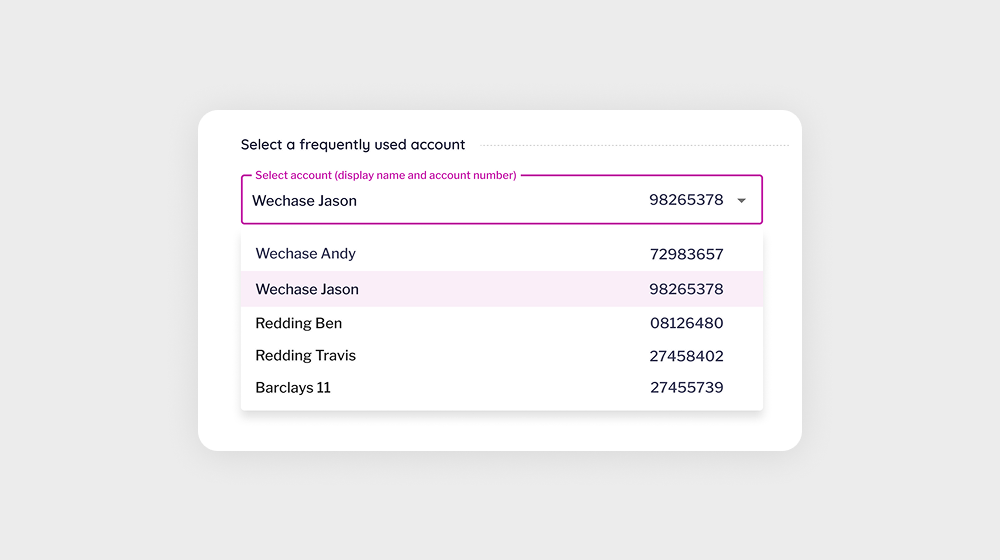
Task: Select the Wechase Andy option
Action: [306, 254]
